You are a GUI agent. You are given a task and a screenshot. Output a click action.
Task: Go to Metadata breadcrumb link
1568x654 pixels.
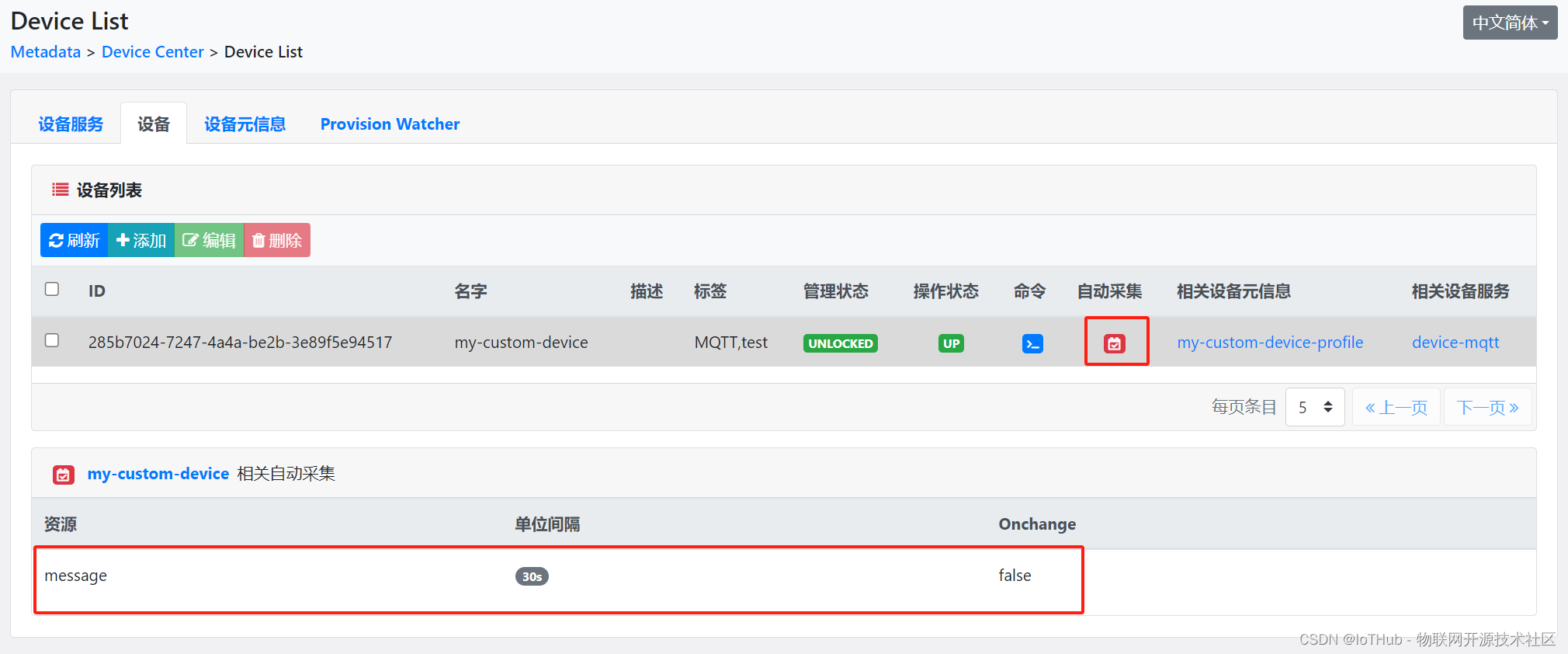coord(46,52)
